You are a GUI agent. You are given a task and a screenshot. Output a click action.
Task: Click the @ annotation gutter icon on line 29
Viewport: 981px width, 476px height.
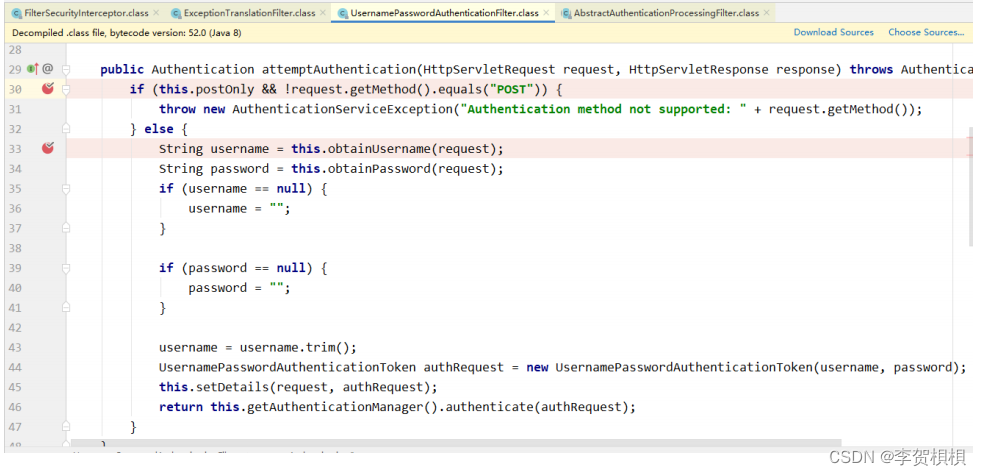(x=48, y=69)
